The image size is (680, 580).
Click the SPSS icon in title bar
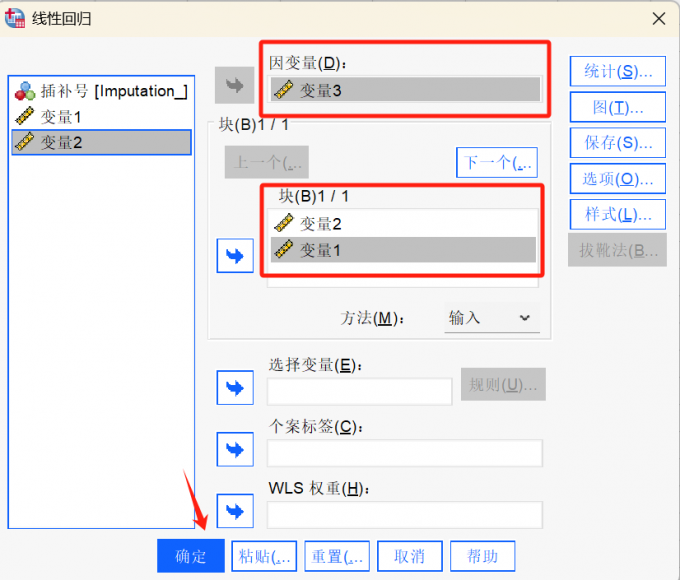pyautogui.click(x=15, y=18)
